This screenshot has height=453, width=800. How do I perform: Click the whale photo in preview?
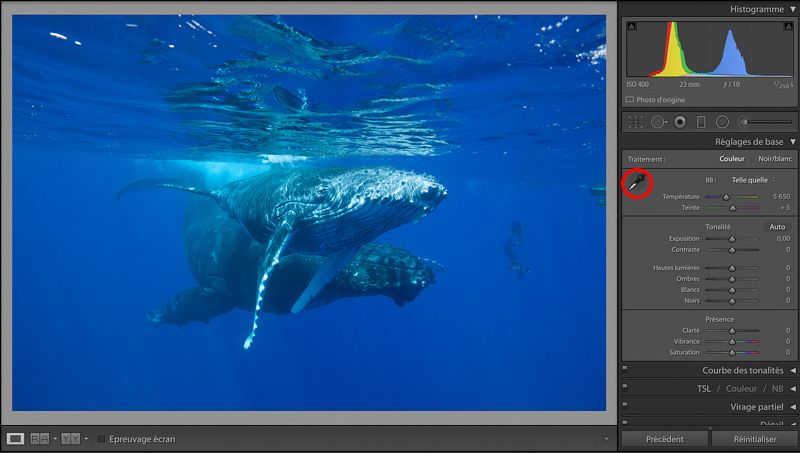(309, 213)
